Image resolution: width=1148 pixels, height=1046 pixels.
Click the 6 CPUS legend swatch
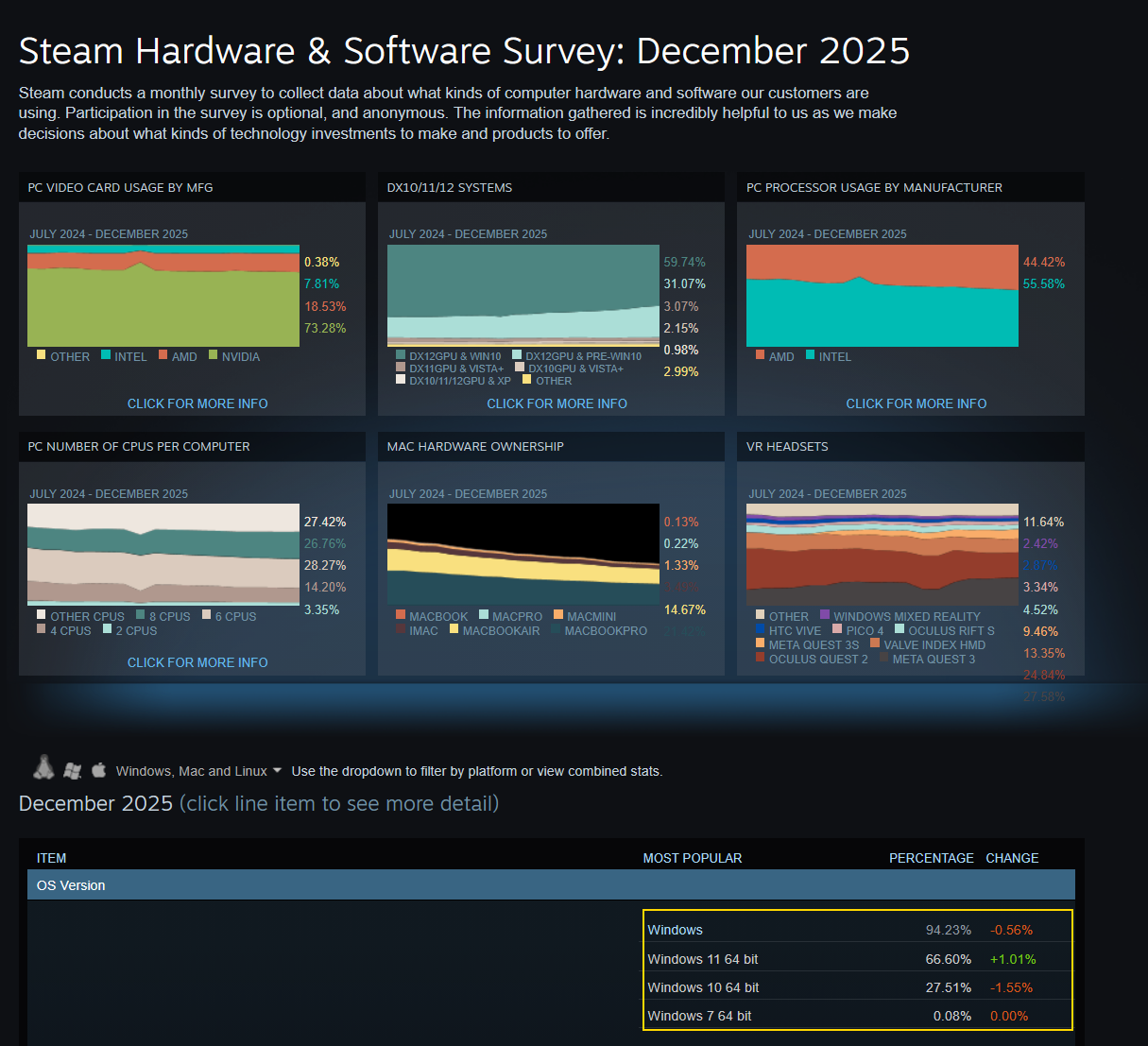(x=207, y=615)
